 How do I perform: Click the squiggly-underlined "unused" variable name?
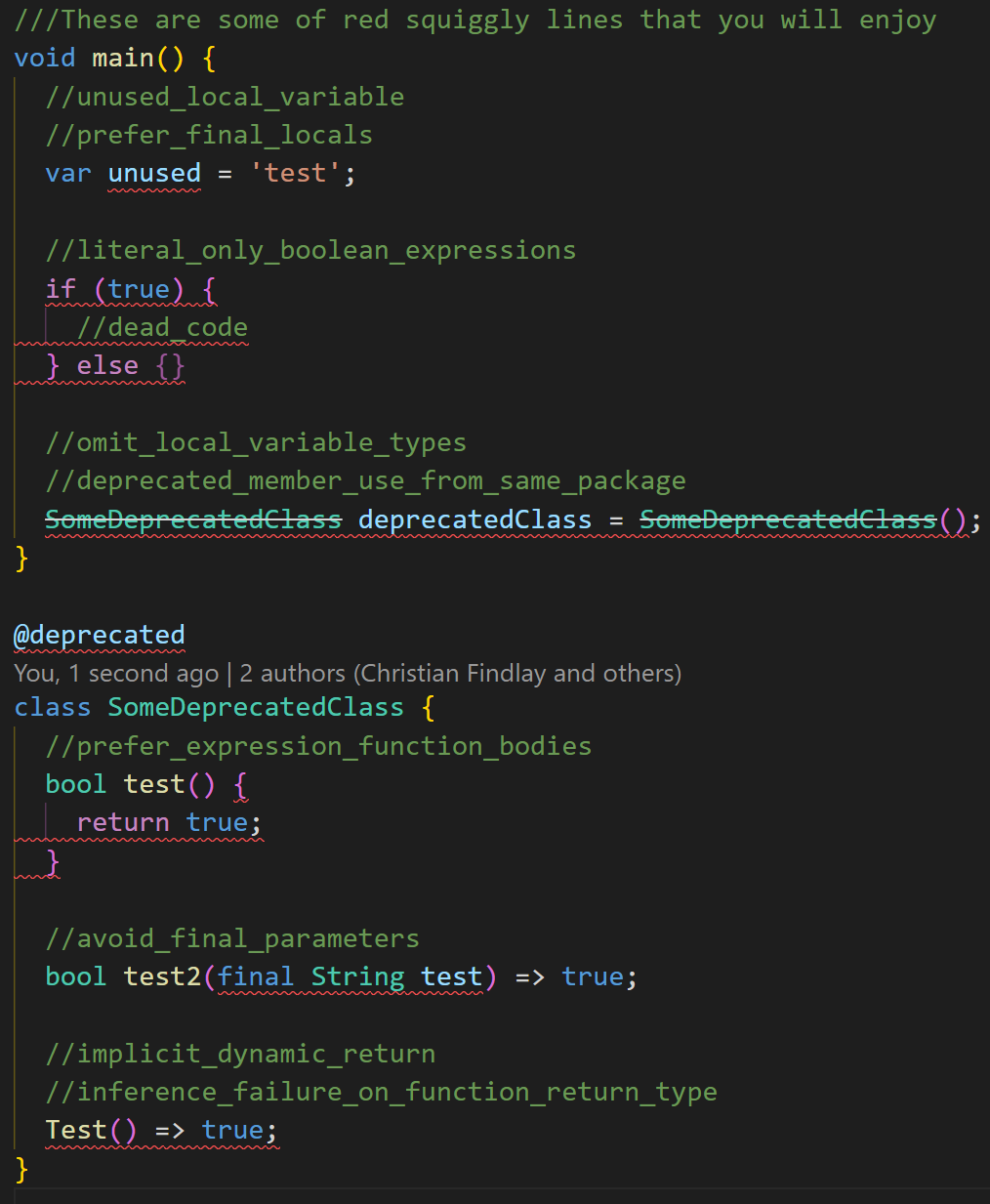154,174
